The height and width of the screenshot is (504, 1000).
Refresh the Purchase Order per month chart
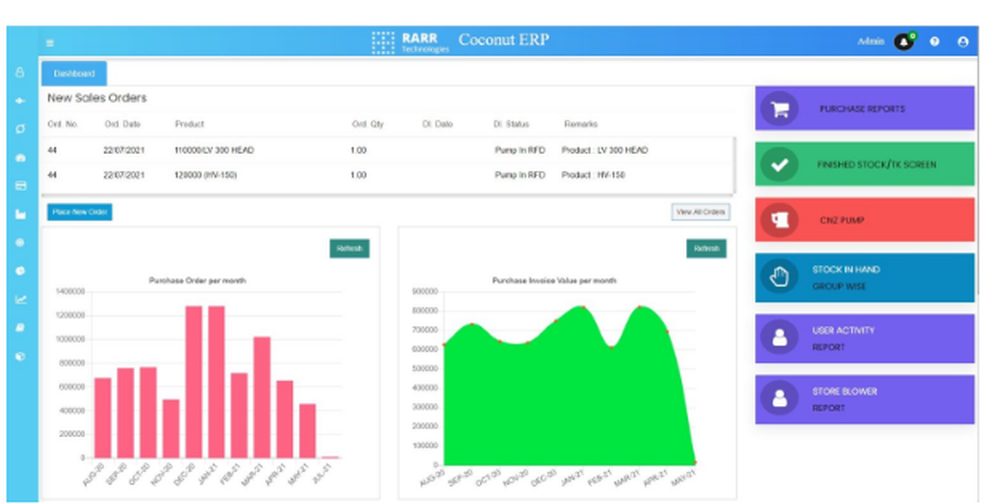click(x=349, y=249)
